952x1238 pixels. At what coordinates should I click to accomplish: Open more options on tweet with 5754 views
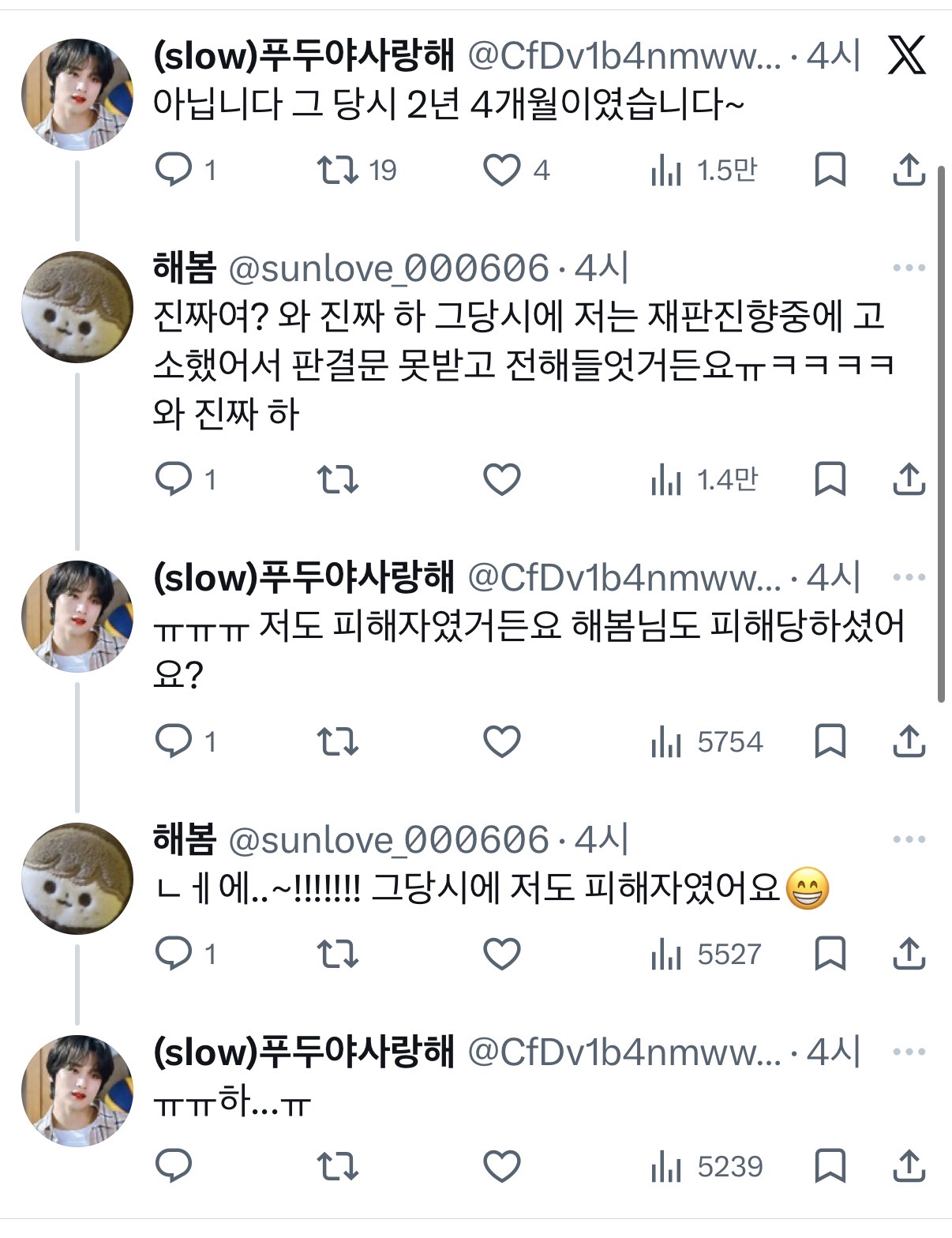coord(909,578)
